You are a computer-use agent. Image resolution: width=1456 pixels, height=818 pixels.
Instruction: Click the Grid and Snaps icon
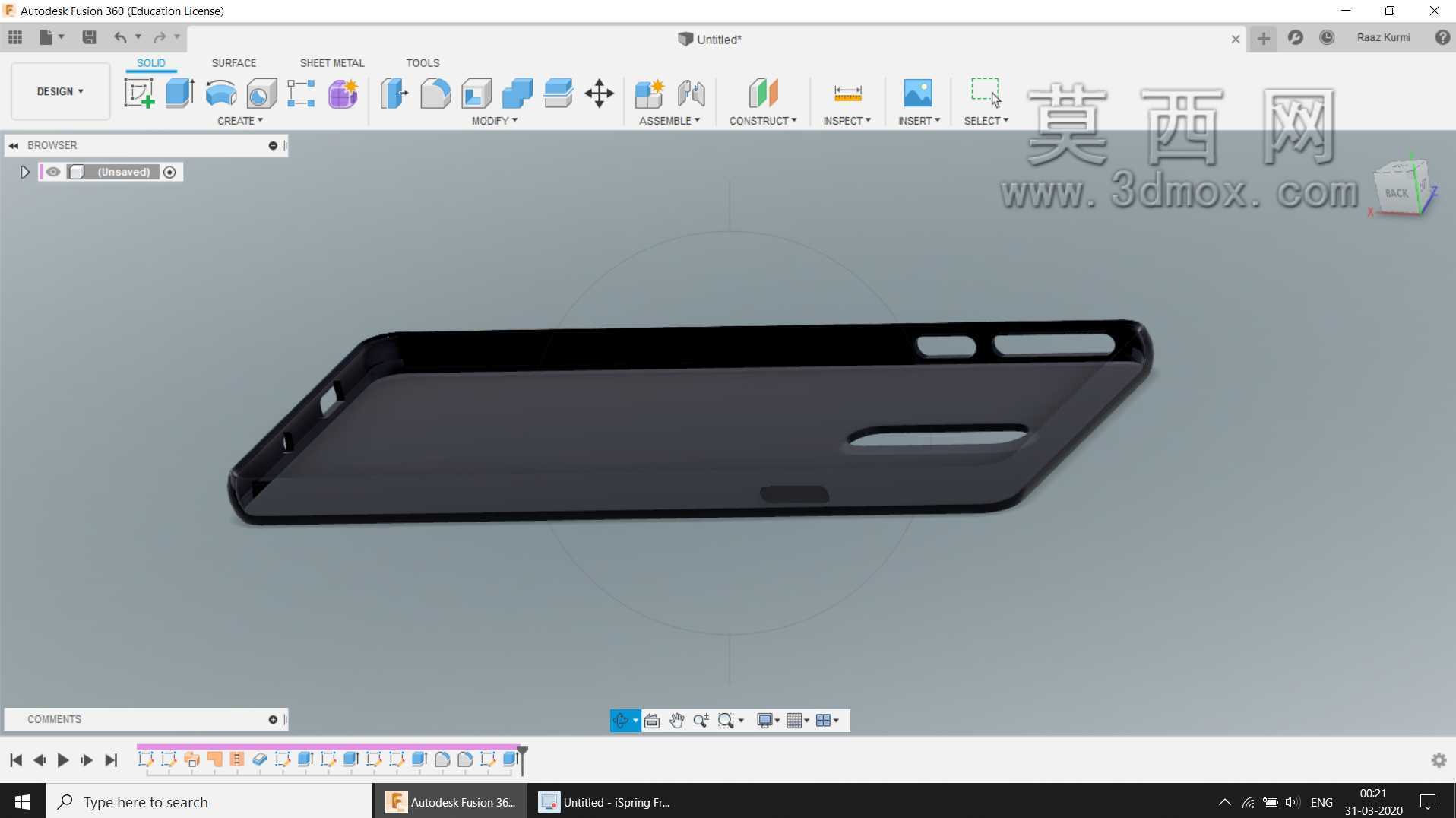pyautogui.click(x=794, y=721)
